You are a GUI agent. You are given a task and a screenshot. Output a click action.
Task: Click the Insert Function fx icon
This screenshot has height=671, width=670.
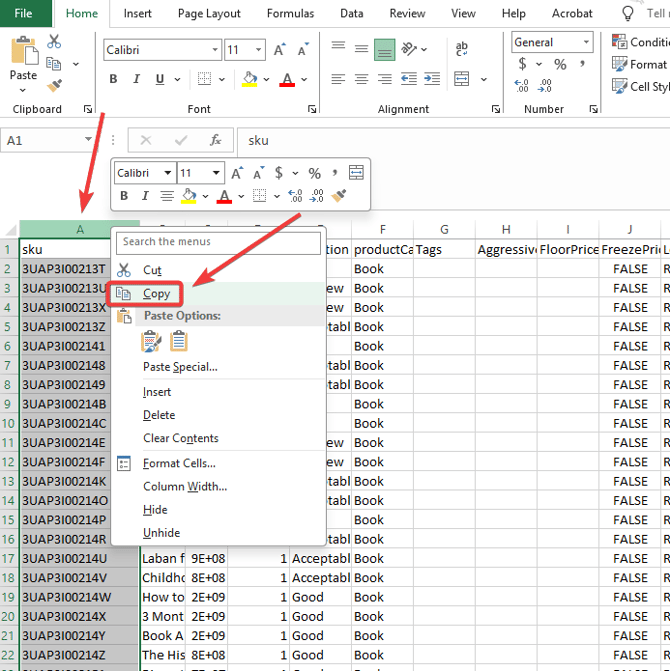tap(215, 141)
